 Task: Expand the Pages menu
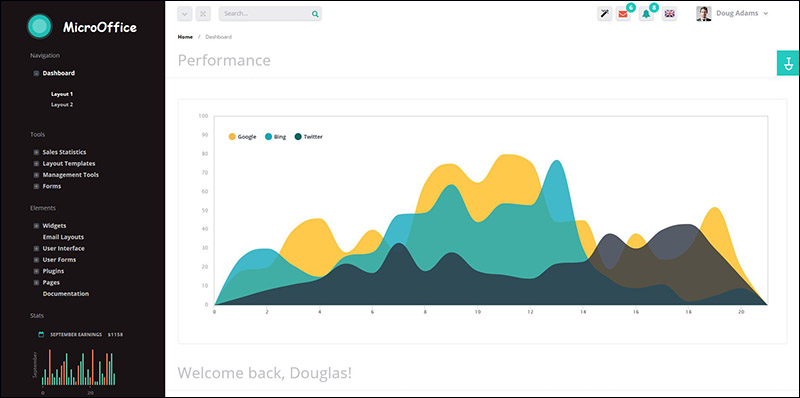(36, 283)
